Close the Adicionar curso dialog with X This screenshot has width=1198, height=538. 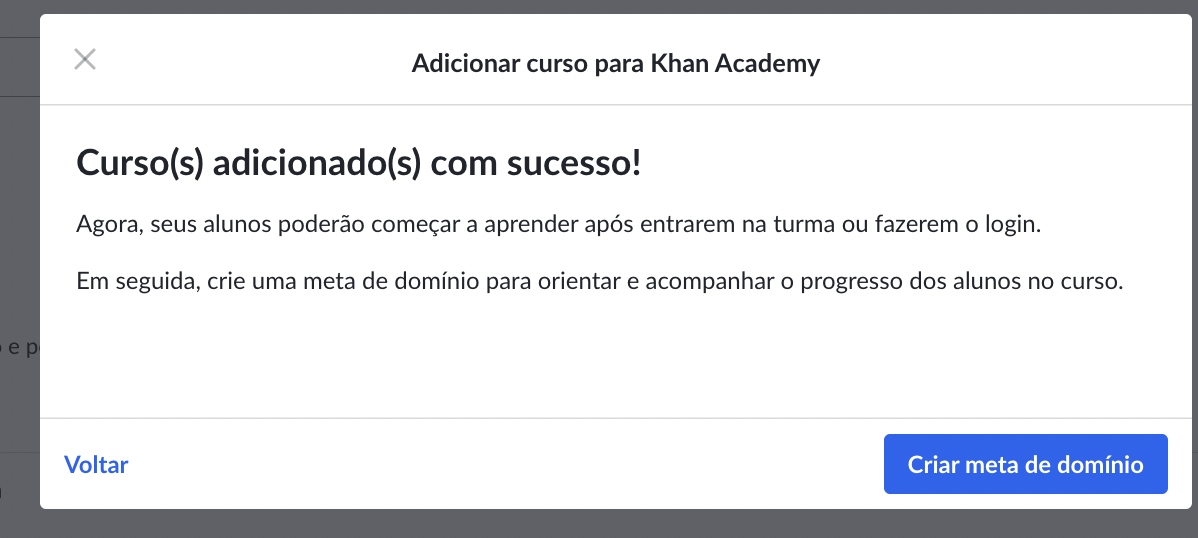point(85,60)
